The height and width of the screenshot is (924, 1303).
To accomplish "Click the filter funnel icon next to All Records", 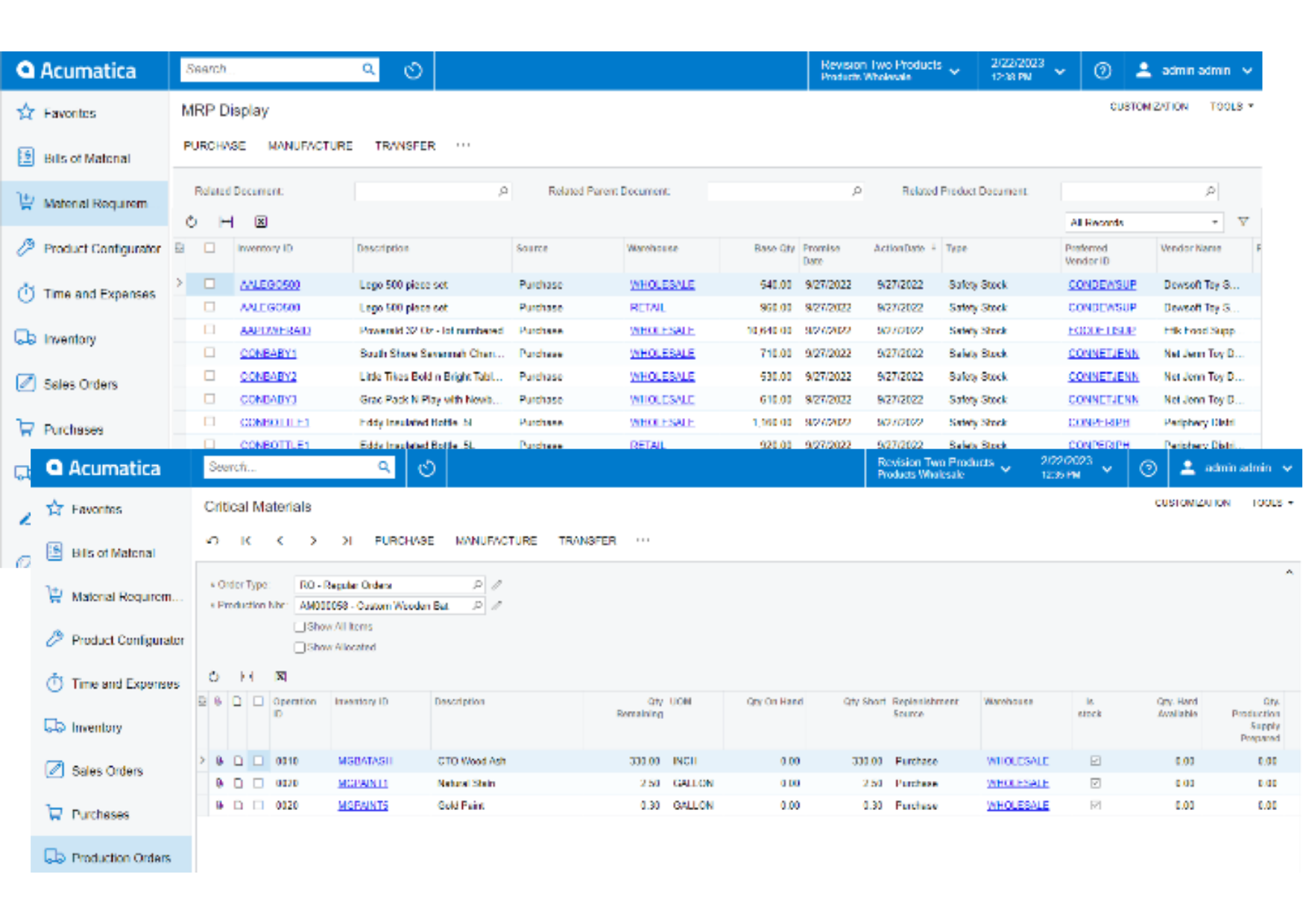I will click(x=1243, y=222).
